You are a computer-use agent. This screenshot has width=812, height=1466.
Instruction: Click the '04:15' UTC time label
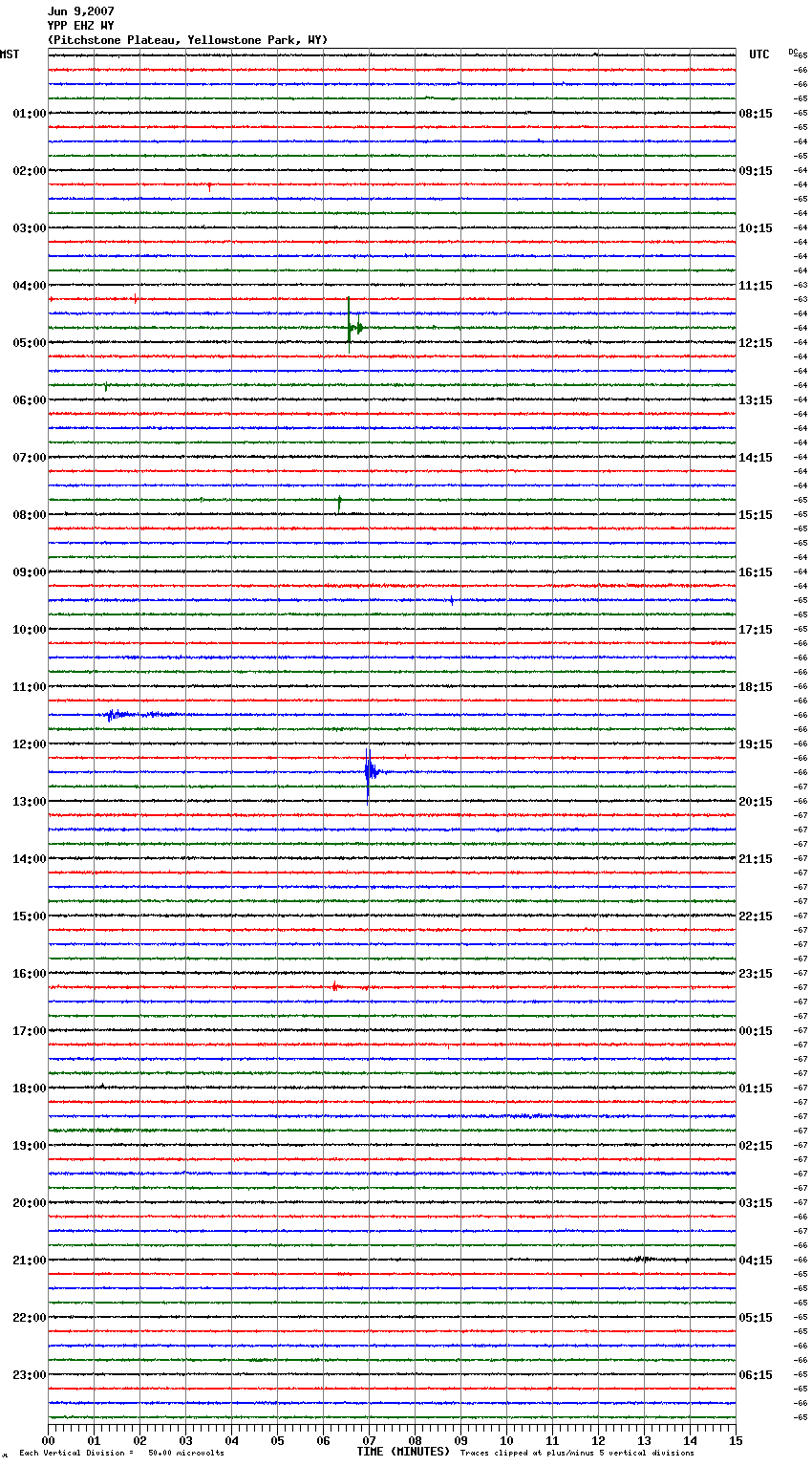click(756, 1261)
